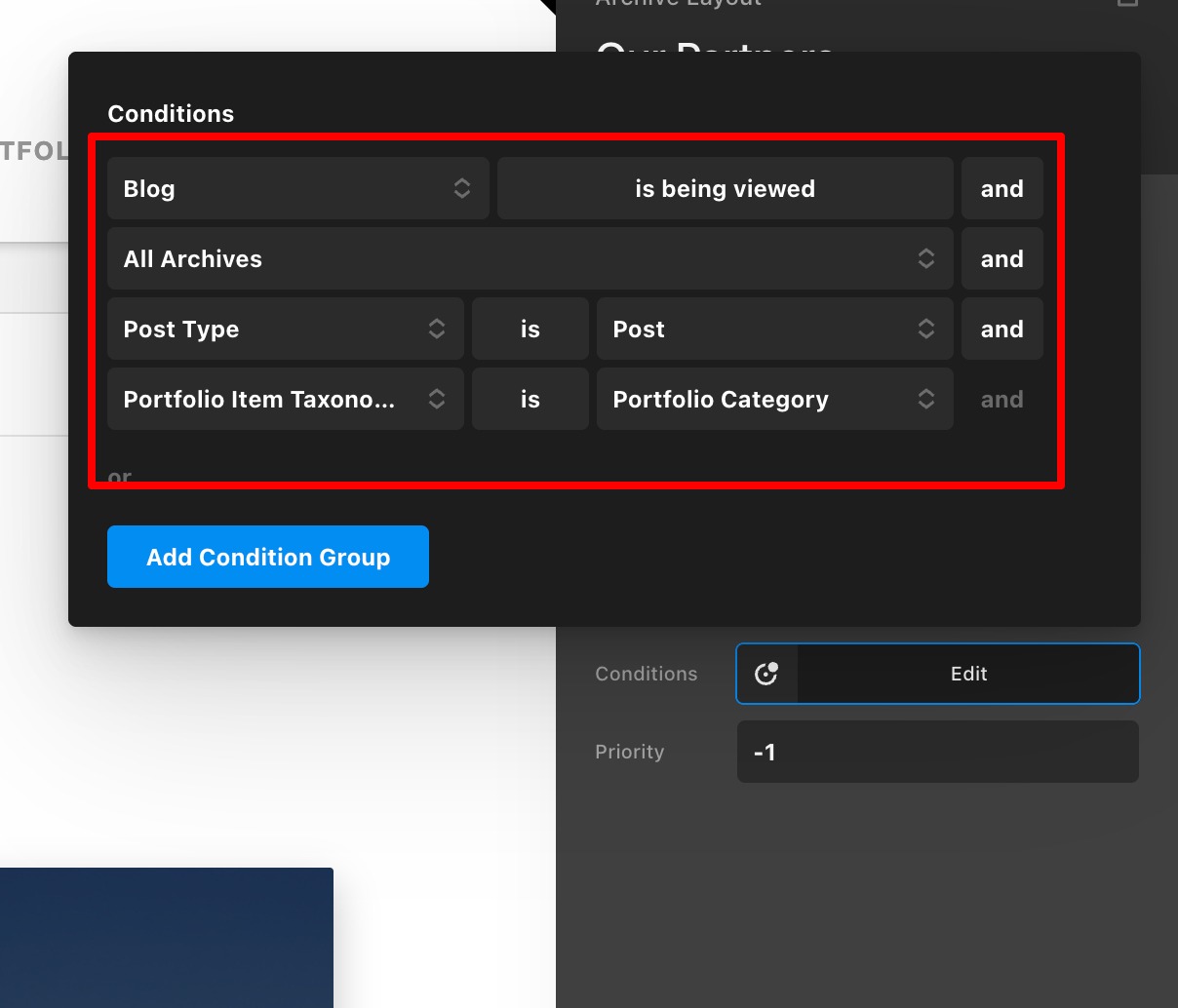Click the conditions icon beside Edit
Screen dimensions: 1178x1008
766,674
